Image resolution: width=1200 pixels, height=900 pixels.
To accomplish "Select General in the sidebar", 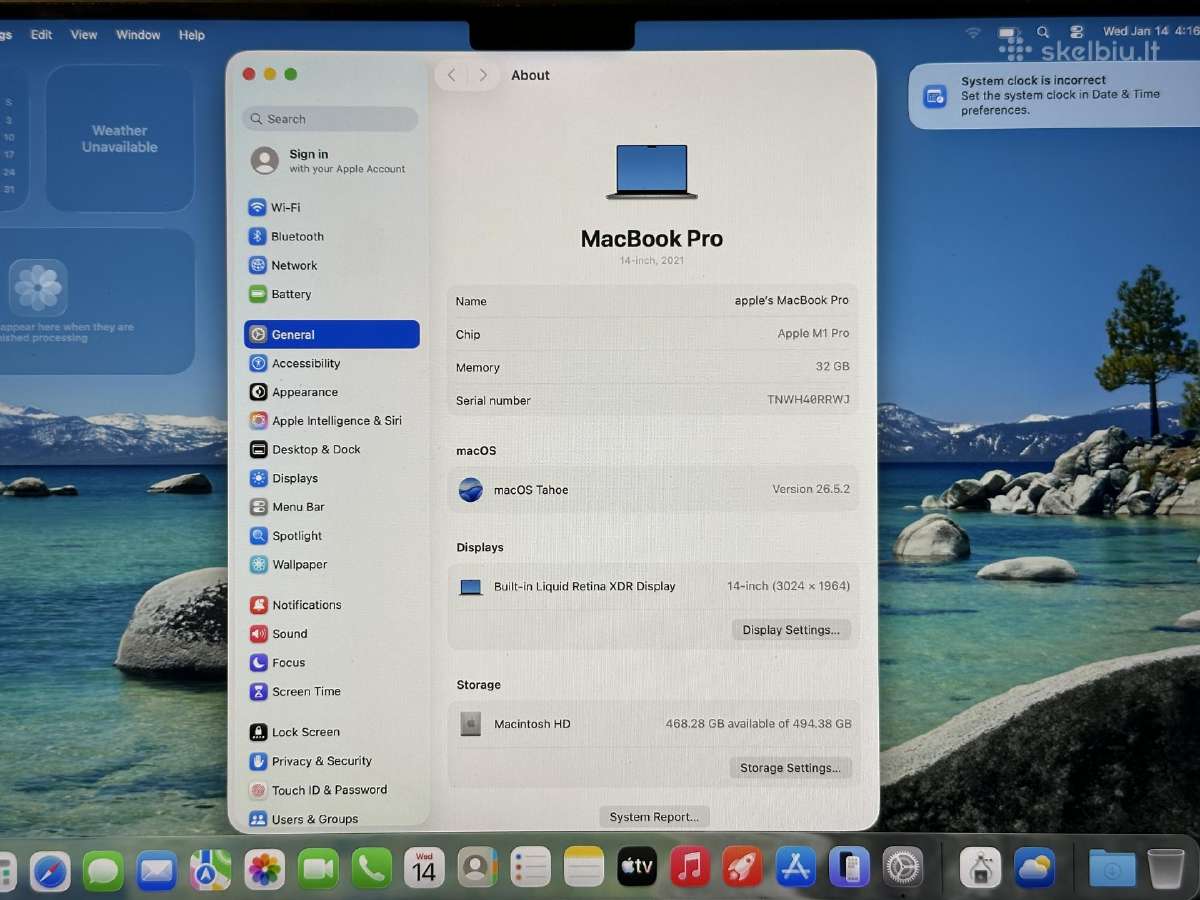I will click(332, 334).
